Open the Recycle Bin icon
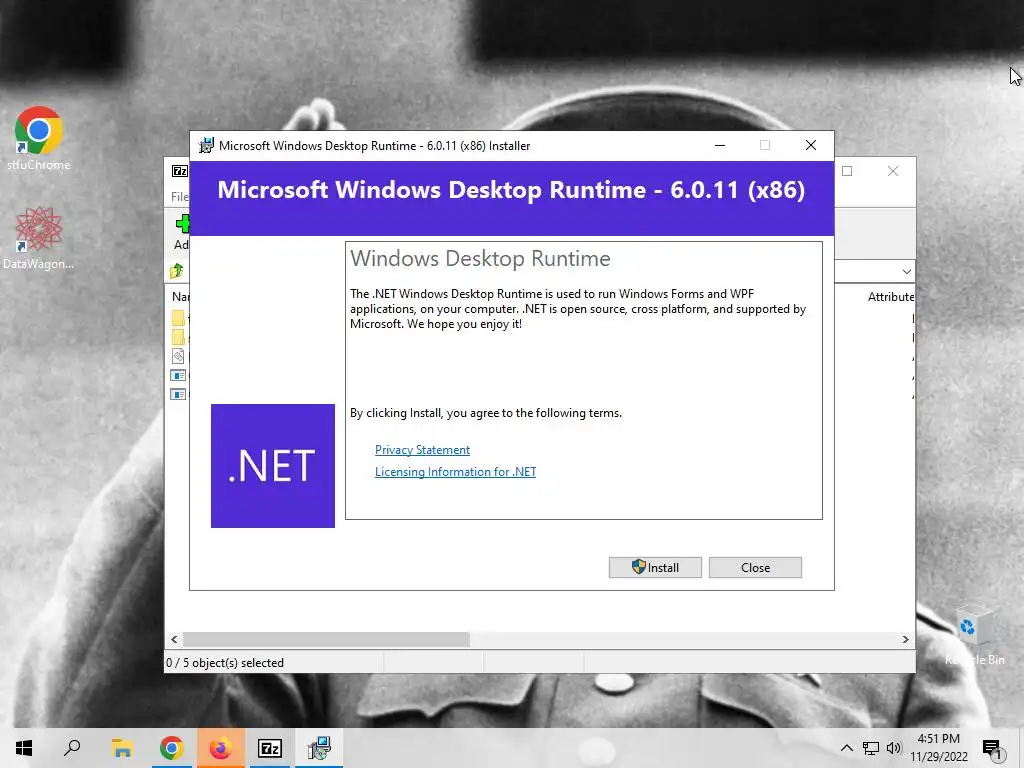The image size is (1024, 768). 975,635
